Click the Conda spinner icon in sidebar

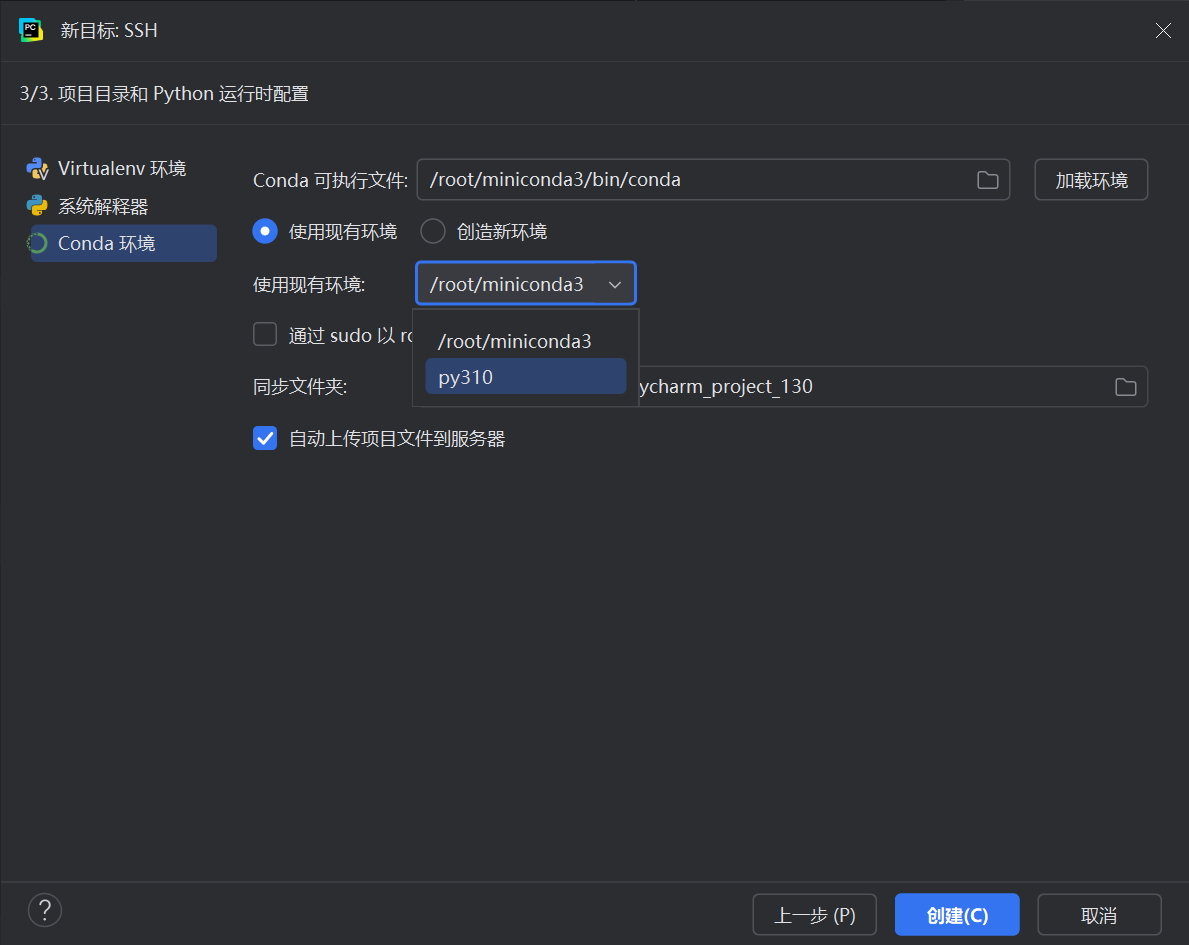37,243
